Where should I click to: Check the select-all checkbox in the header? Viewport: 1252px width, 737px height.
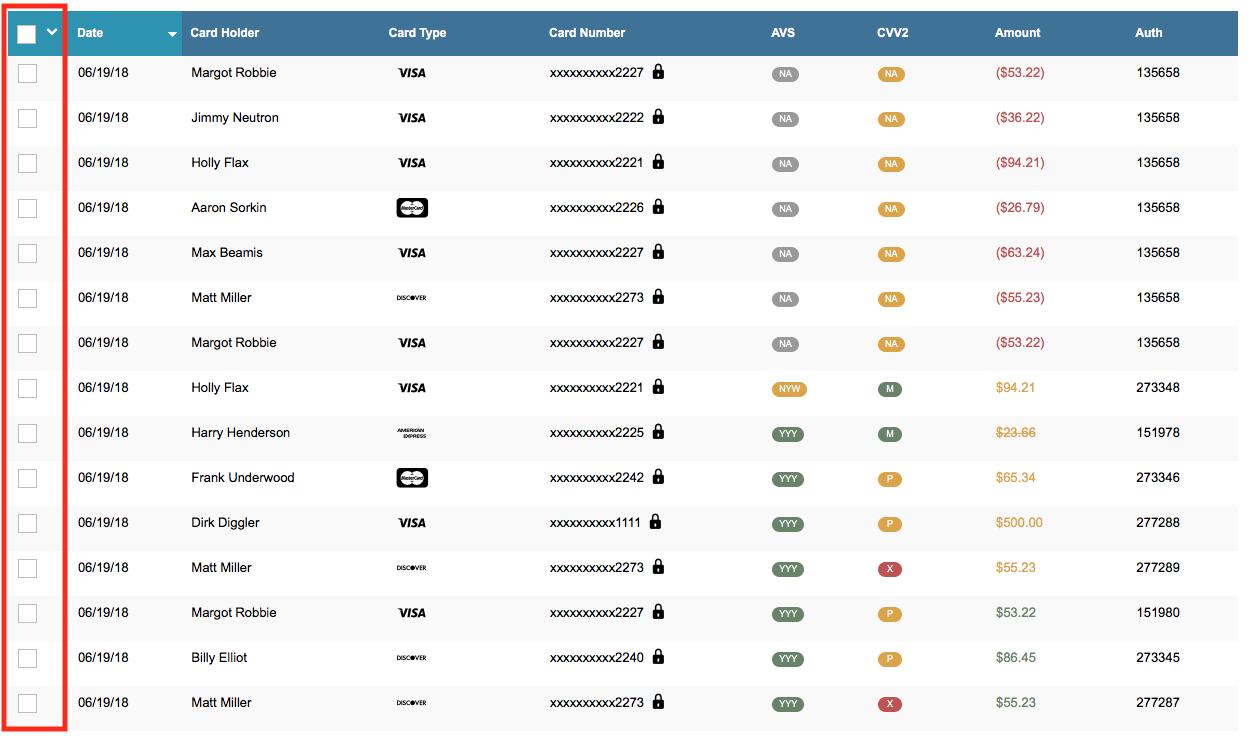click(25, 33)
